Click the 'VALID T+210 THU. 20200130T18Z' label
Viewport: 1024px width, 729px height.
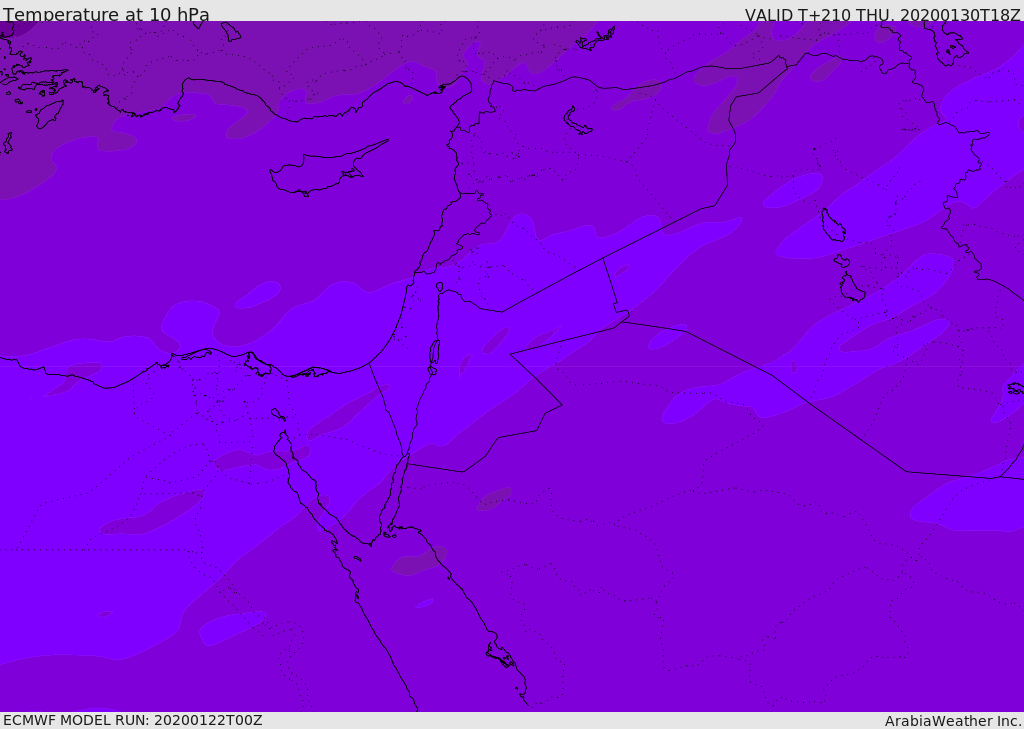[x=882, y=14]
